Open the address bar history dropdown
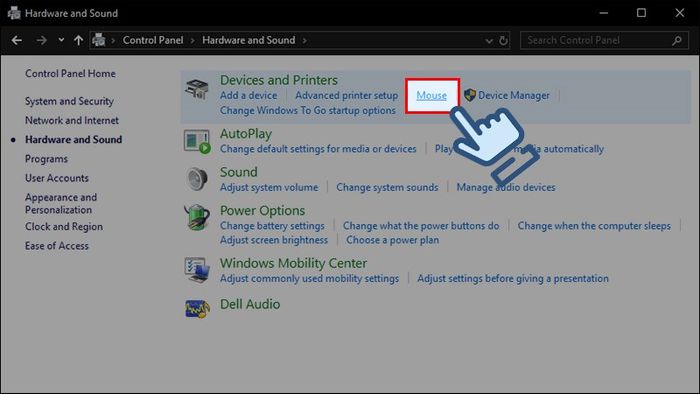Viewport: 700px width, 394px height. coord(489,41)
